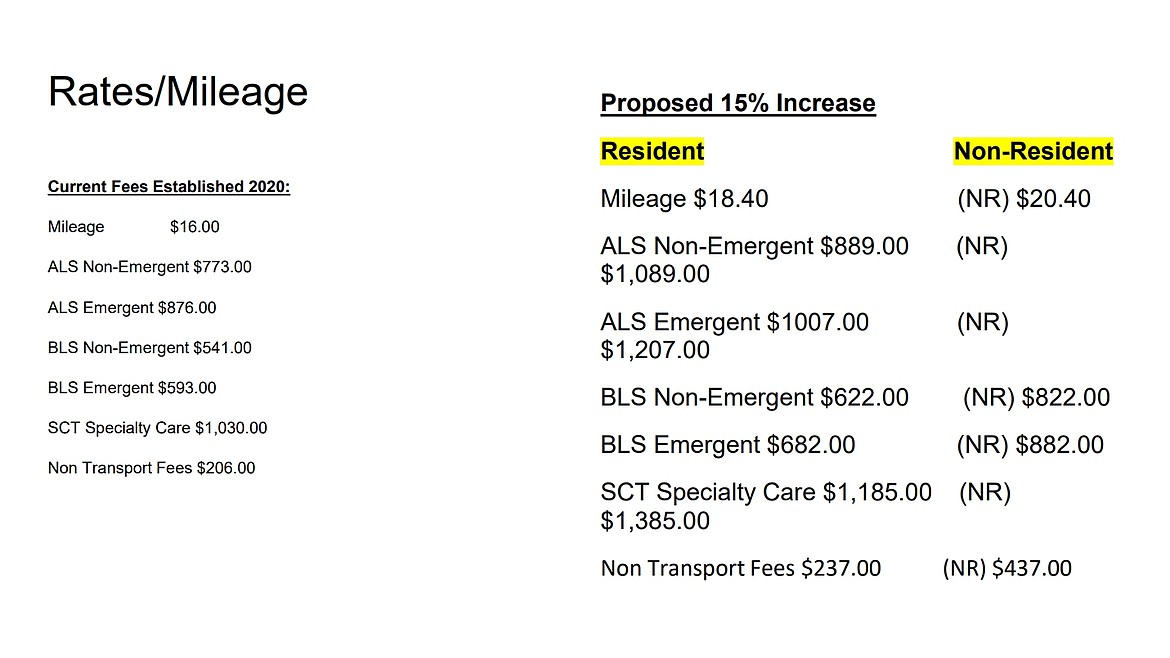This screenshot has height=658, width=1170.
Task: Select the highlighted Resident label
Action: pos(652,151)
